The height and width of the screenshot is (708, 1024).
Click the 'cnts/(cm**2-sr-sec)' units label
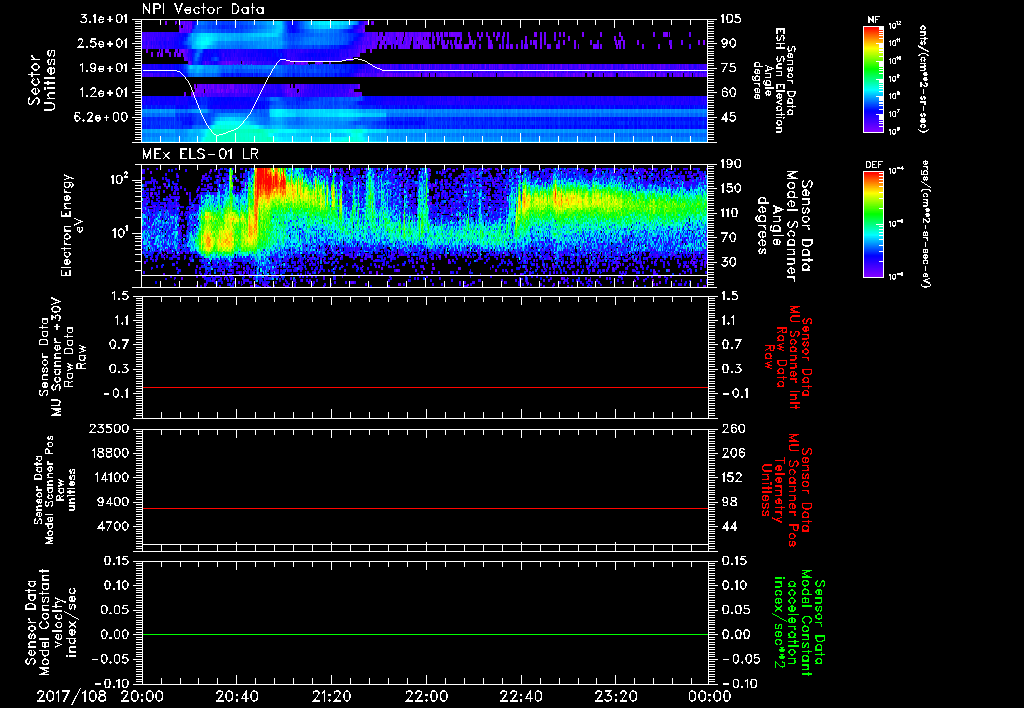click(x=923, y=78)
